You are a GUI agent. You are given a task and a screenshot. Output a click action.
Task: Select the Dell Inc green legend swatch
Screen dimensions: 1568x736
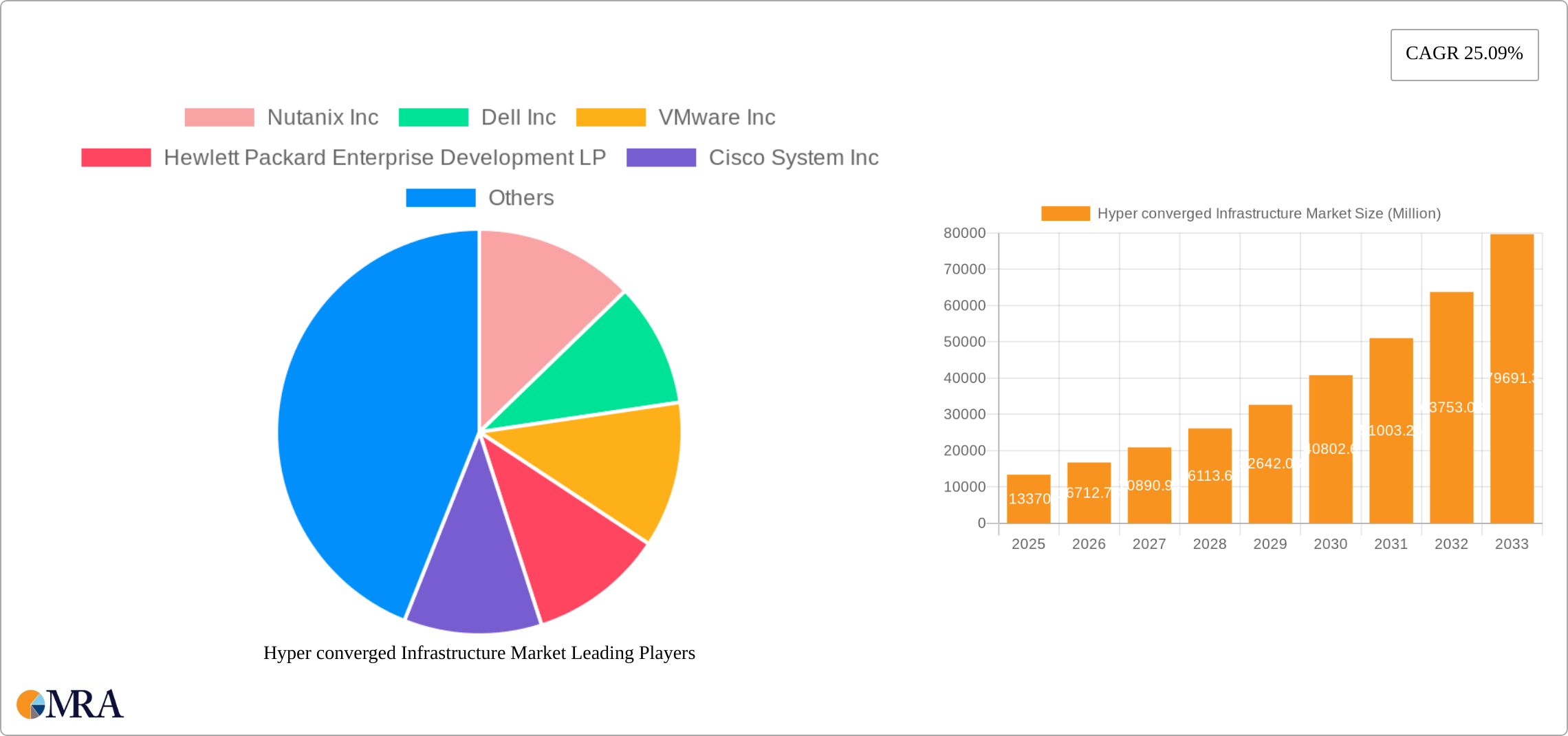coord(433,117)
